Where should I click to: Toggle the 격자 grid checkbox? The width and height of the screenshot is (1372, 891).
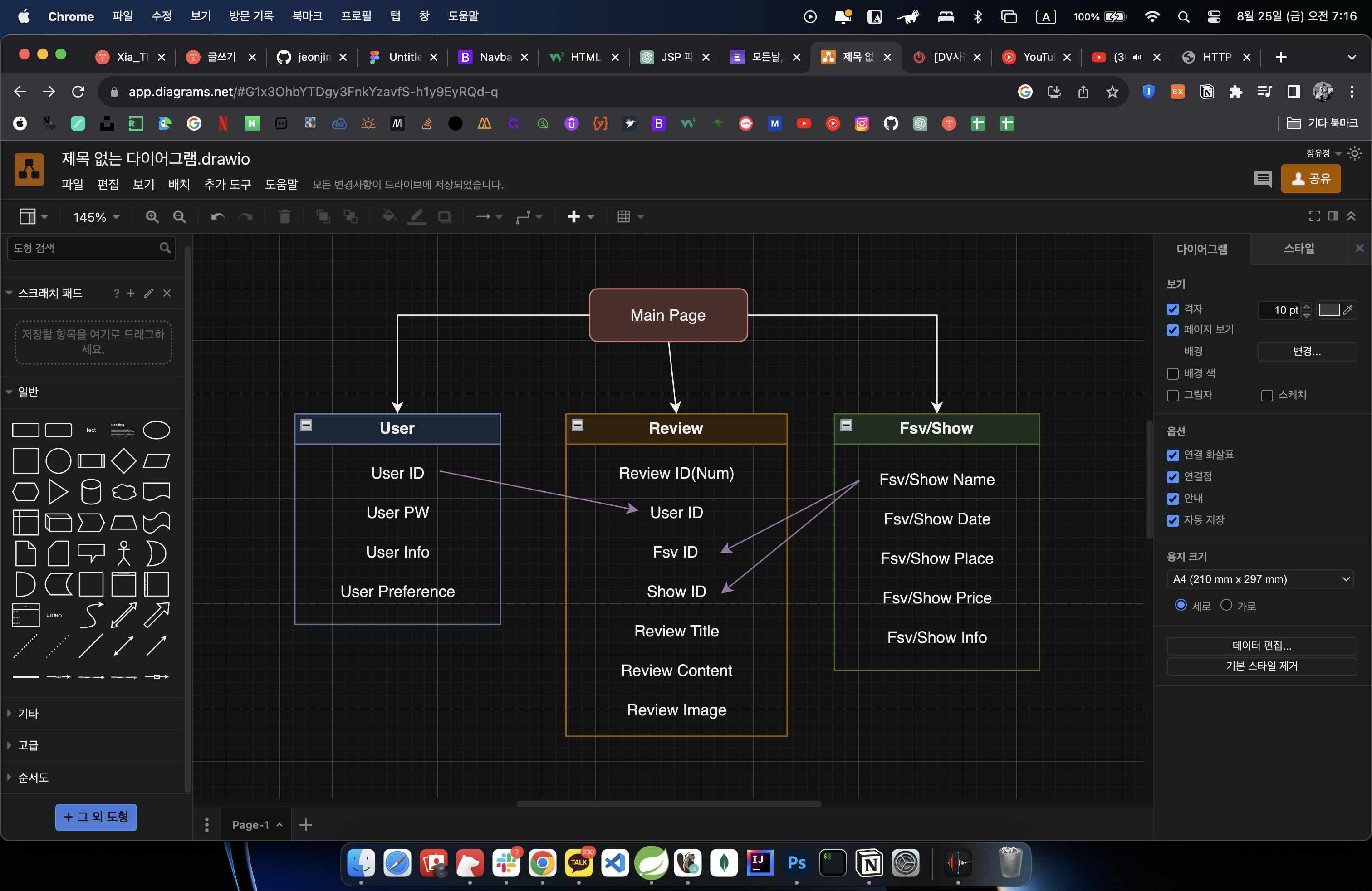click(1172, 309)
